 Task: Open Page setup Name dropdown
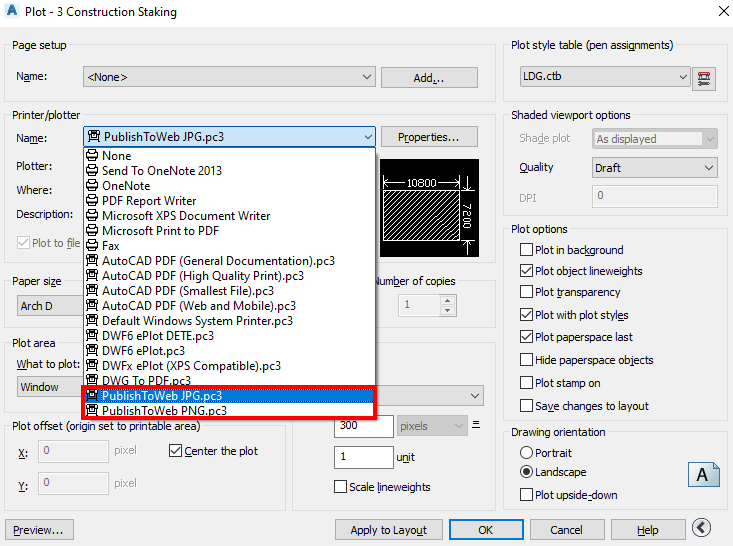tap(229, 77)
